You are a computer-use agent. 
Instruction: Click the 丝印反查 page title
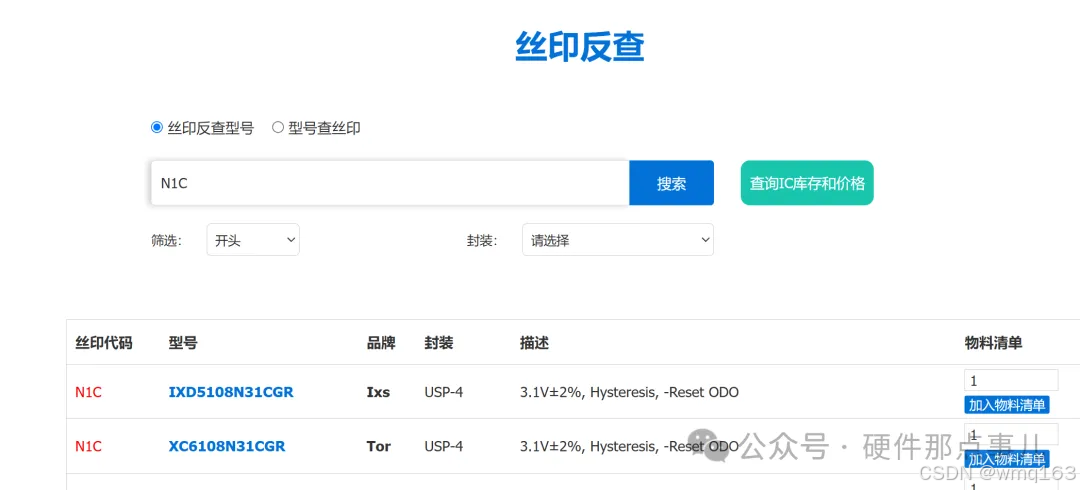pos(580,48)
